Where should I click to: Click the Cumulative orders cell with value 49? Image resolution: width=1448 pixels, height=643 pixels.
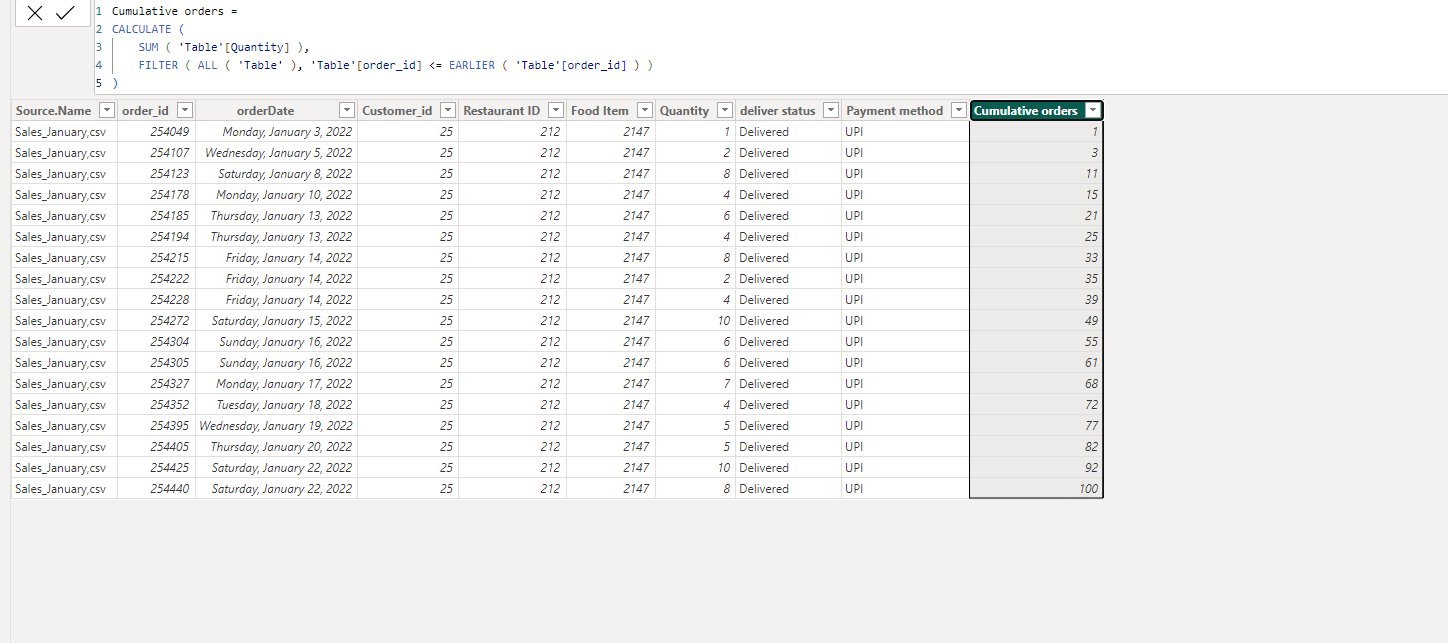[x=1036, y=321]
